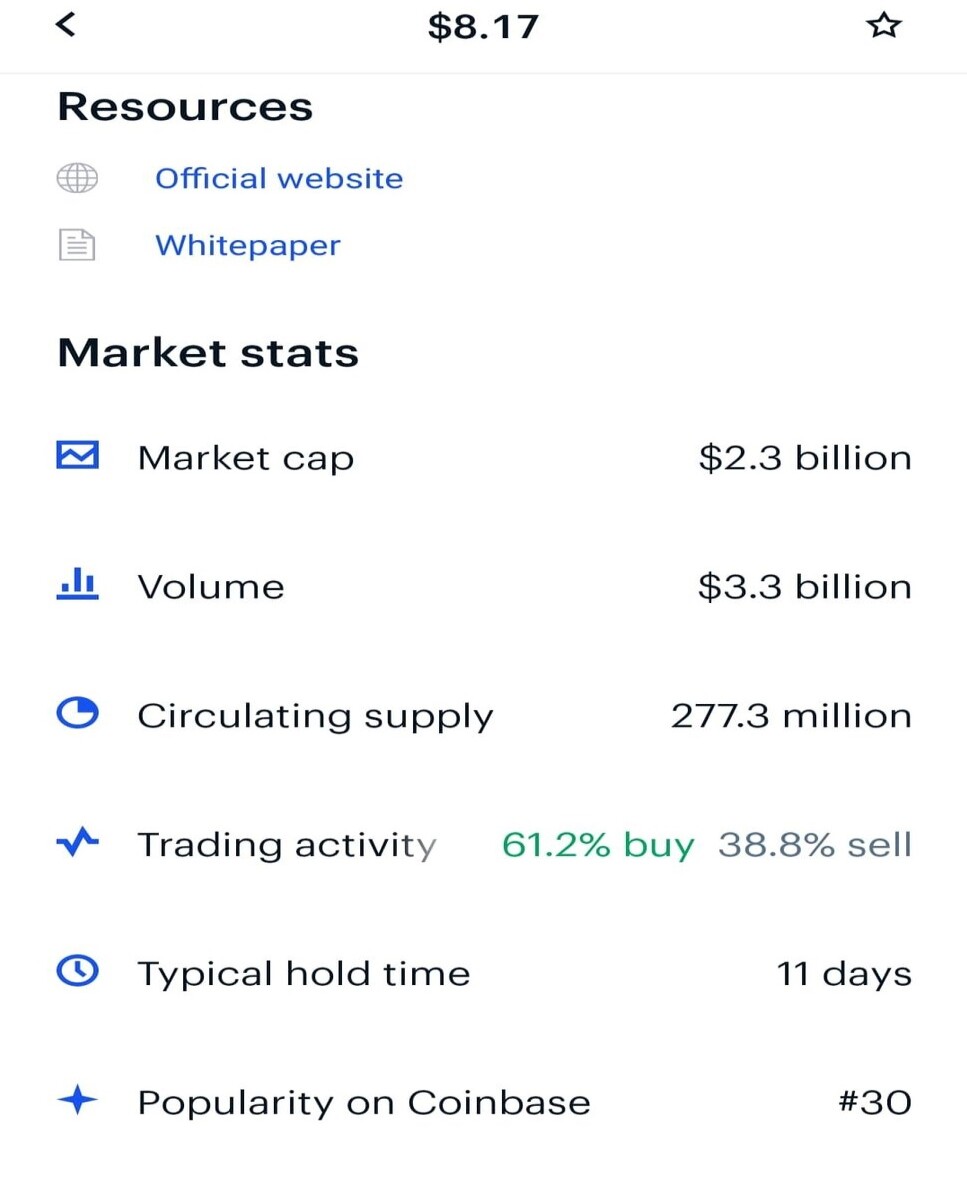Tap the back arrow icon

point(65,24)
